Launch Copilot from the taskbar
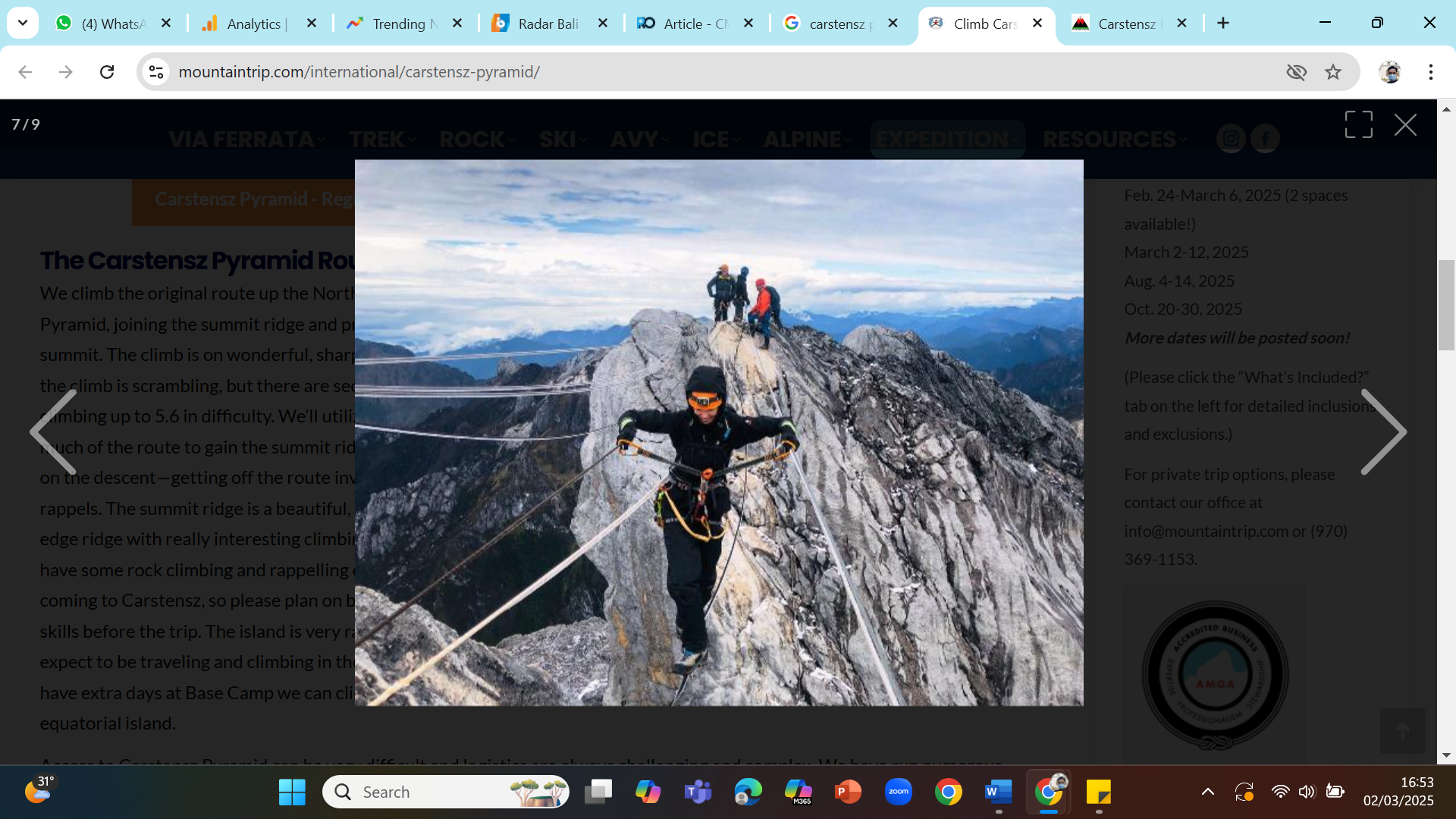Viewport: 1456px width, 819px height. coord(648,792)
